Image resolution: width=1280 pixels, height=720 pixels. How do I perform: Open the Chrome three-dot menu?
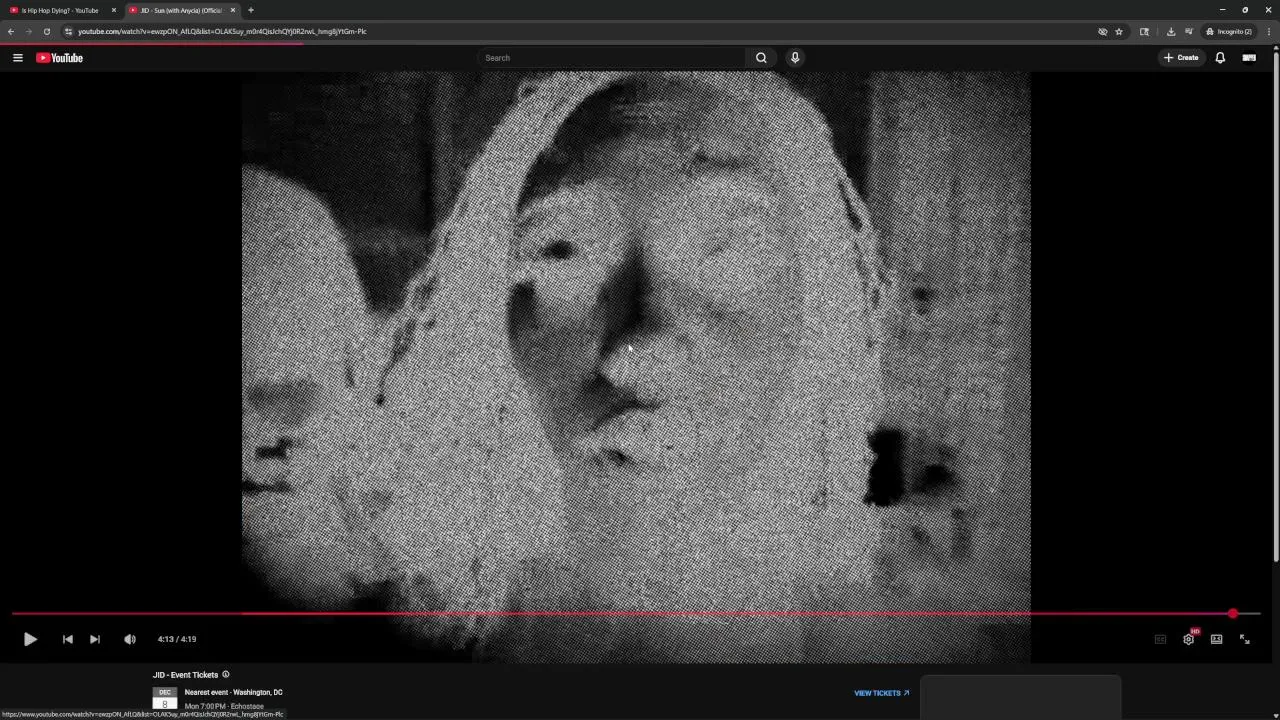[1269, 31]
